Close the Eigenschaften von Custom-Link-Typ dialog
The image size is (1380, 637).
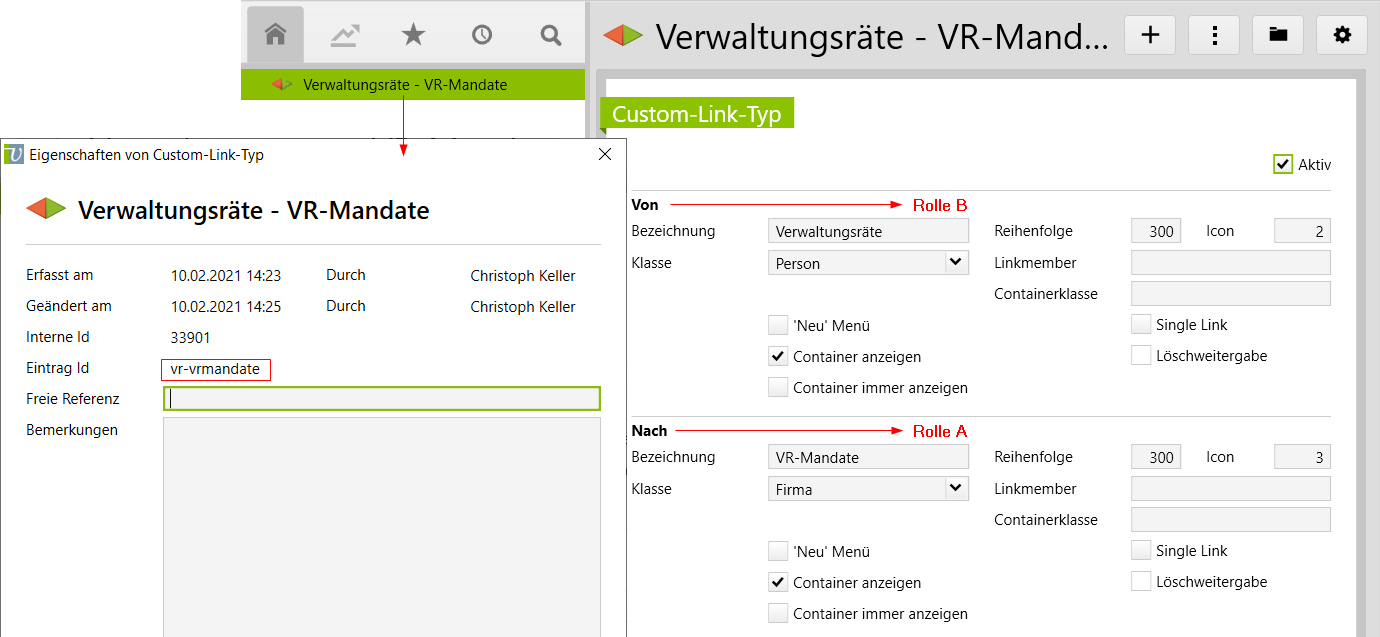605,154
